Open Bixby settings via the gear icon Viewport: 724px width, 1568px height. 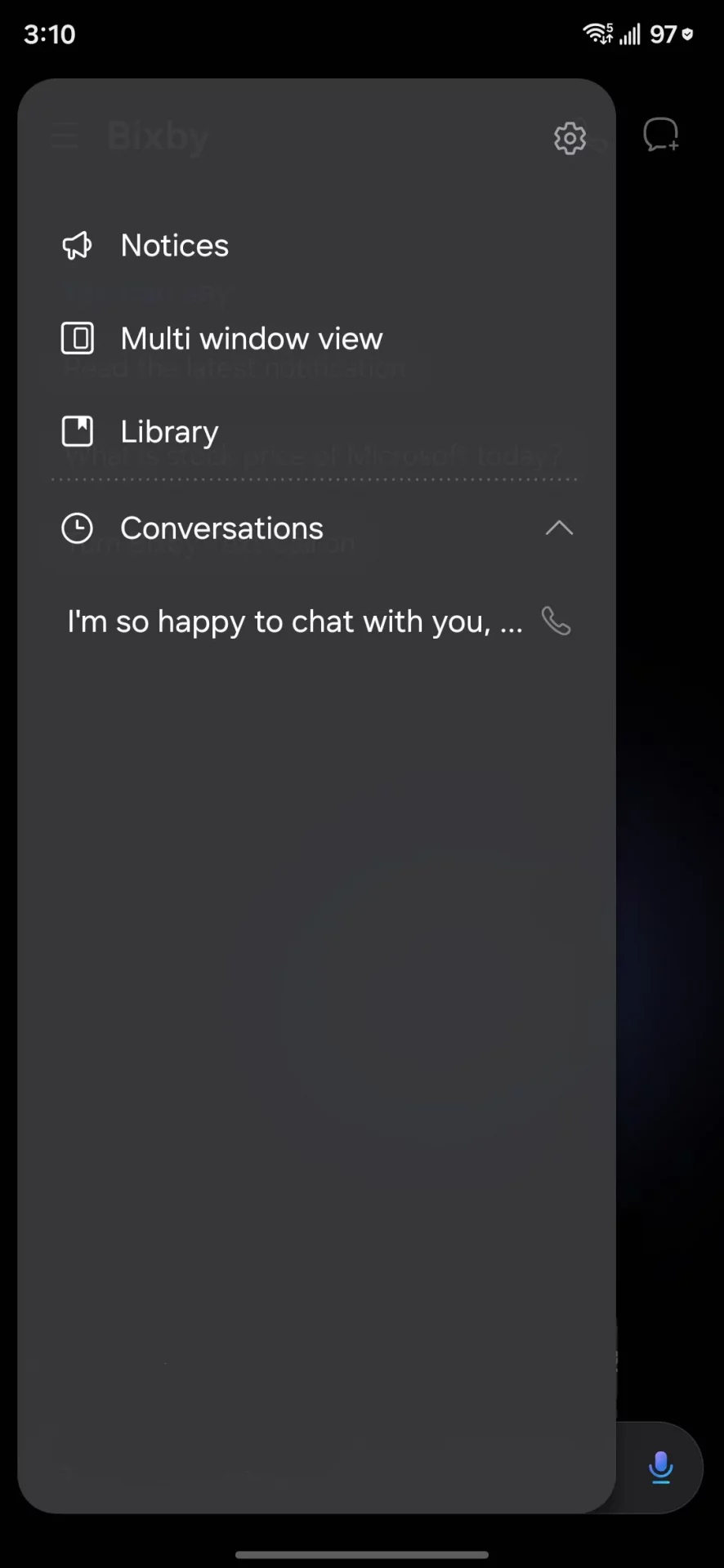pyautogui.click(x=570, y=138)
